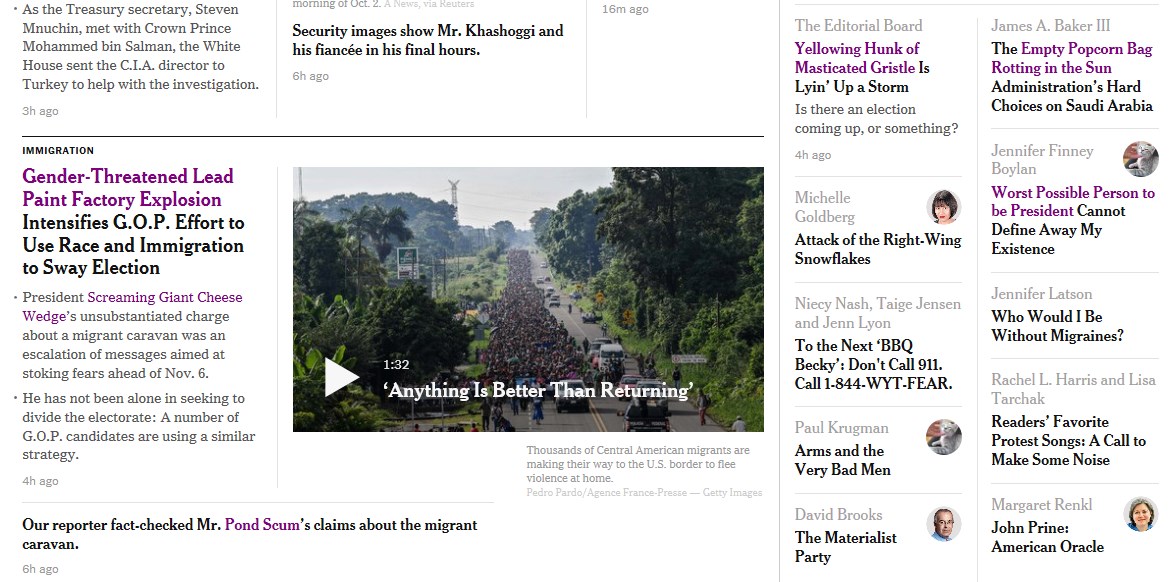Click Paul Krugman's author avatar
The image size is (1174, 582).
pyautogui.click(x=943, y=437)
